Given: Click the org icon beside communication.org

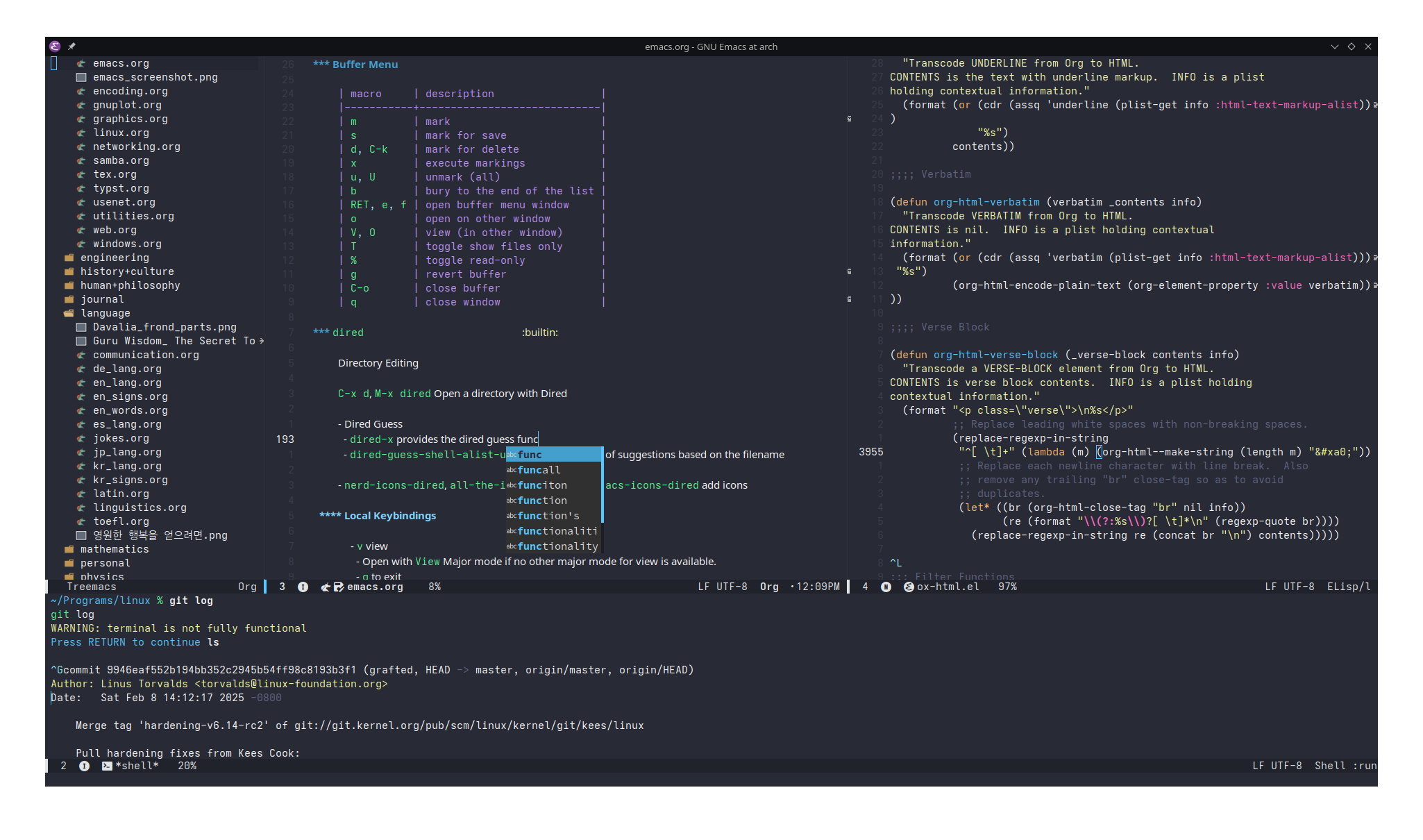Looking at the screenshot, I should pyautogui.click(x=81, y=355).
